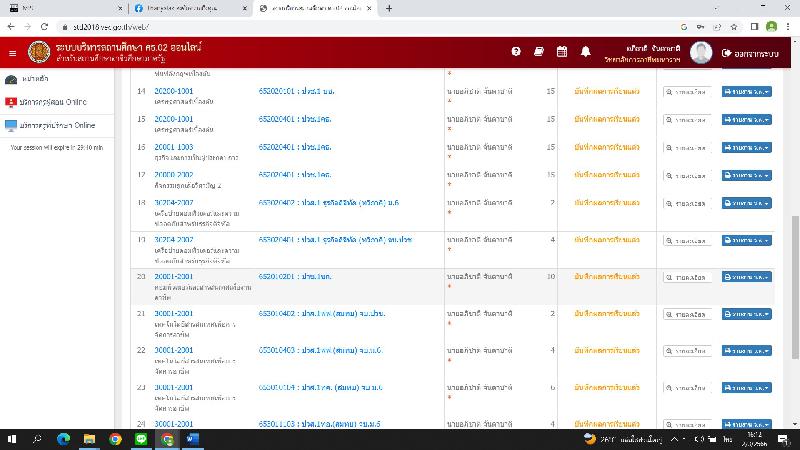Image resolution: width=800 pixels, height=450 pixels.
Task: Open the help question mark icon
Action: click(x=516, y=52)
